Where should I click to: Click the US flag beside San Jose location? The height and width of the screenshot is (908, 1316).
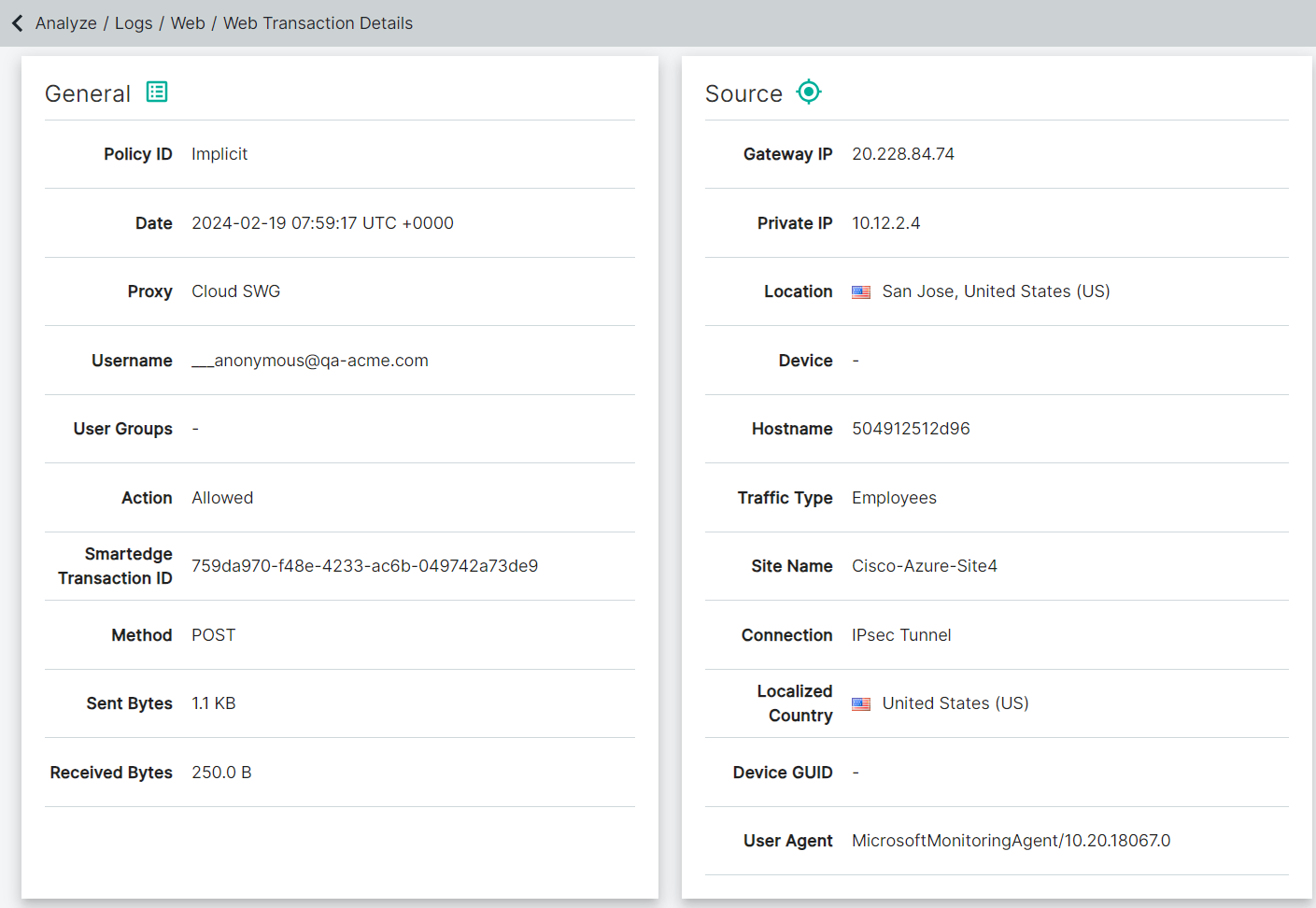[860, 291]
